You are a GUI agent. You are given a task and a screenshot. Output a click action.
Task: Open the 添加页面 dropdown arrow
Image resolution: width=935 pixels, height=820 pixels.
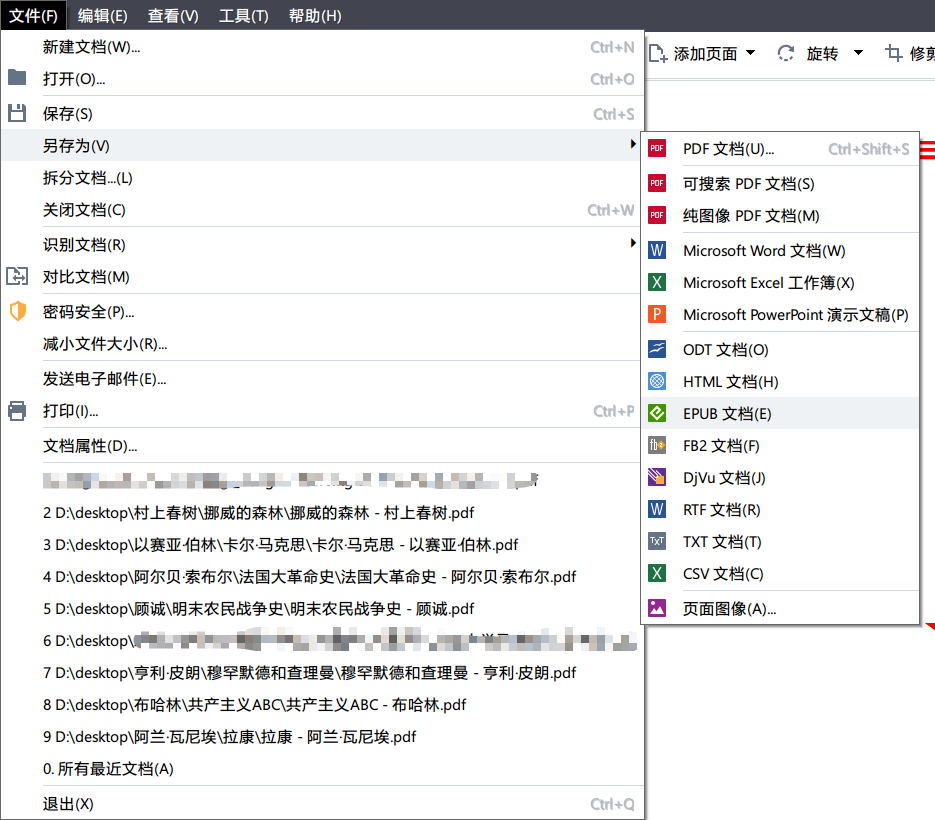(751, 53)
